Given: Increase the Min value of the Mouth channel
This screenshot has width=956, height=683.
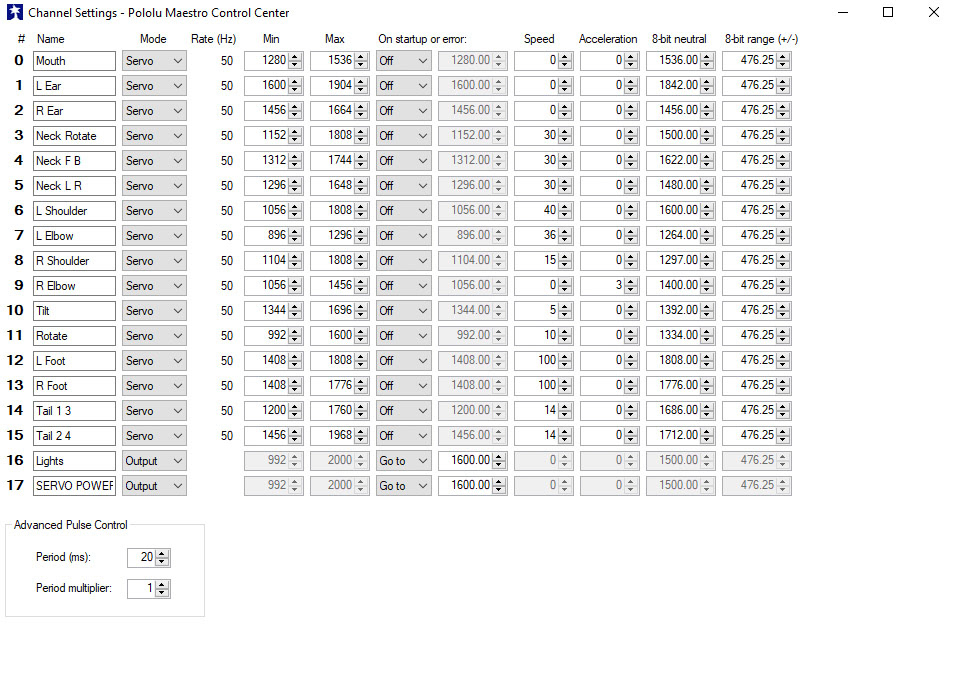Looking at the screenshot, I should click(x=295, y=57).
